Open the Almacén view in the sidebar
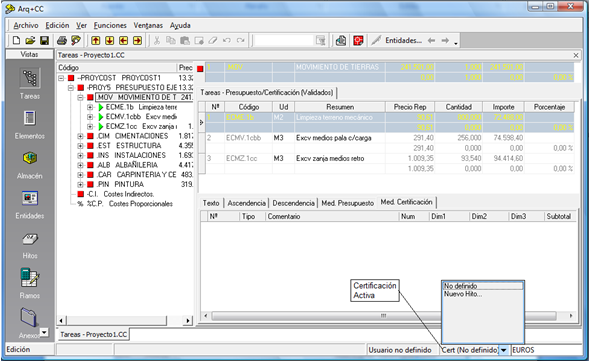The height and width of the screenshot is (361, 589). pos(30,165)
